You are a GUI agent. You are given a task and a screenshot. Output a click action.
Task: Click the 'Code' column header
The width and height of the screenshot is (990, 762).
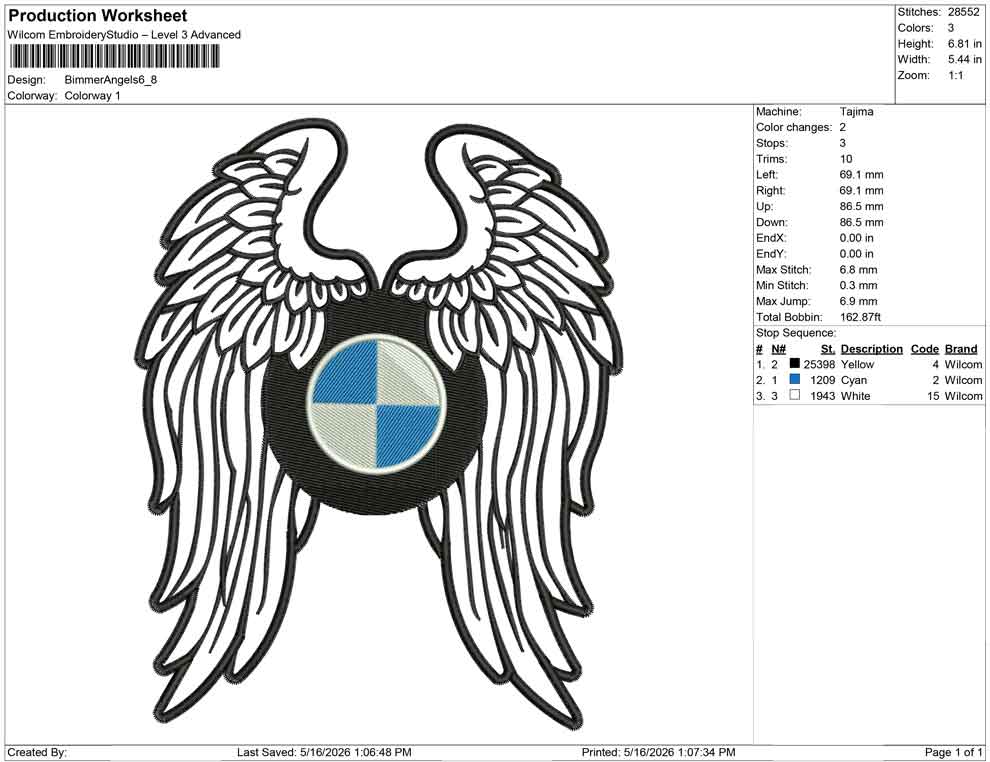click(x=925, y=349)
